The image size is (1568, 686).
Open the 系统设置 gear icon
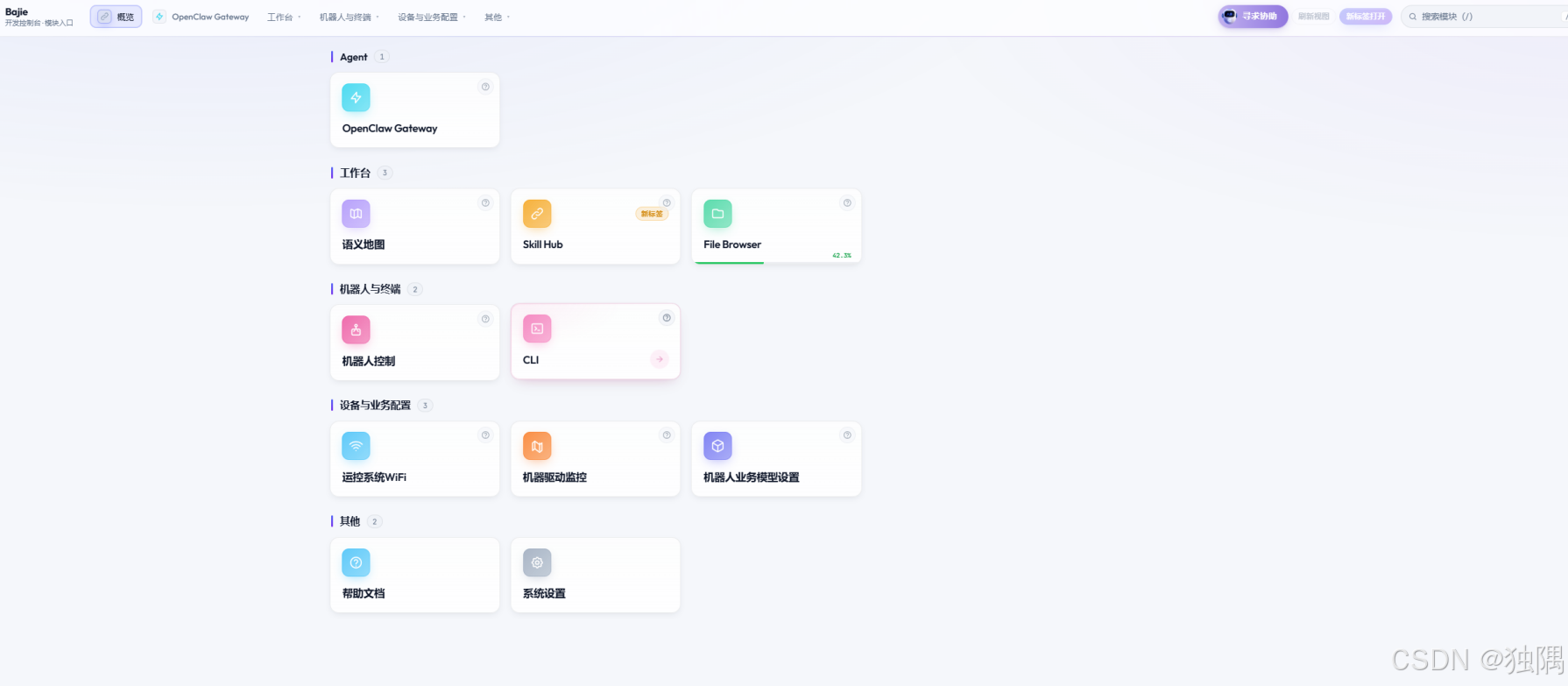pyautogui.click(x=537, y=562)
